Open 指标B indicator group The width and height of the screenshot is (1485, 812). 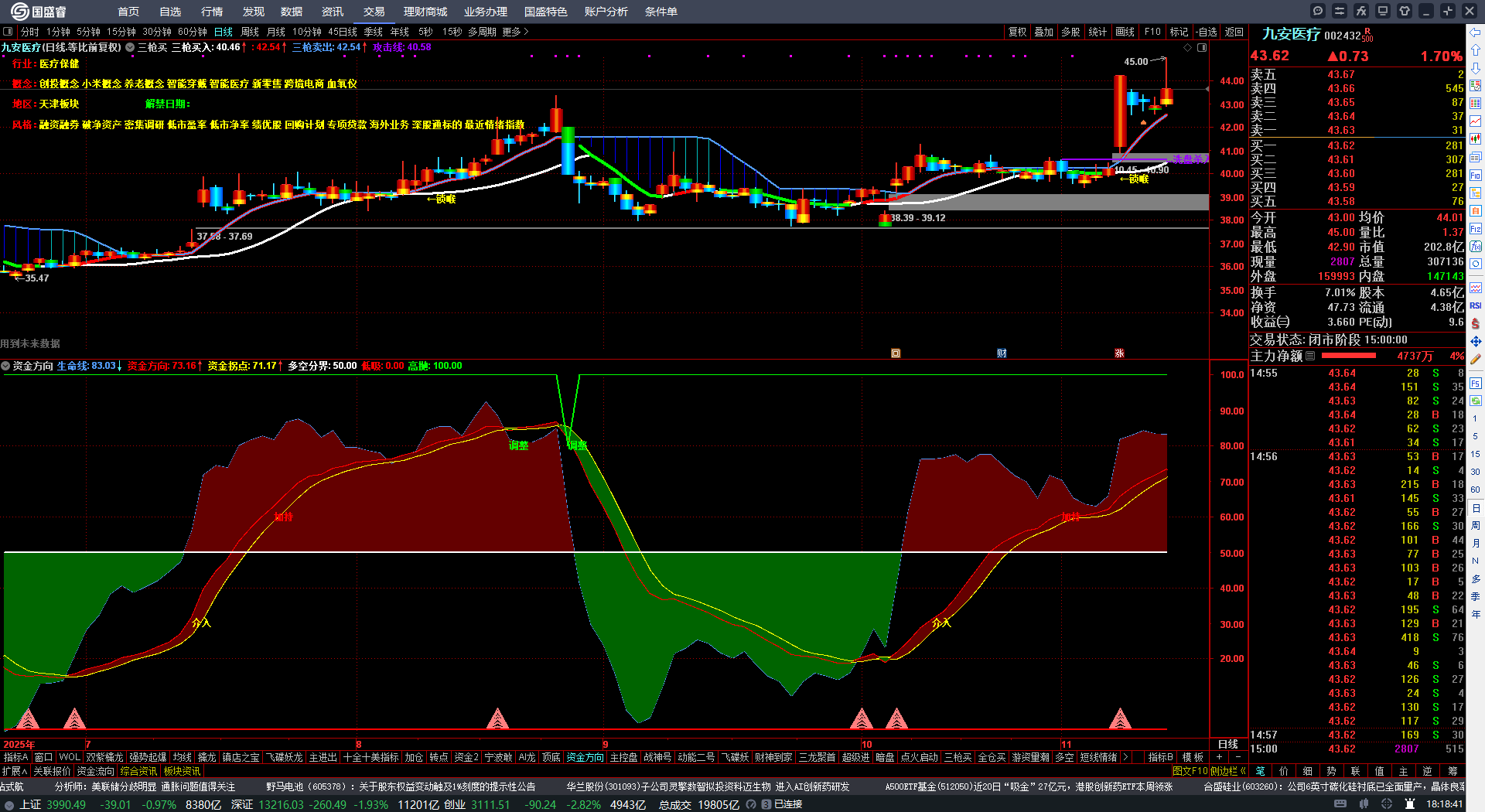tap(1160, 757)
